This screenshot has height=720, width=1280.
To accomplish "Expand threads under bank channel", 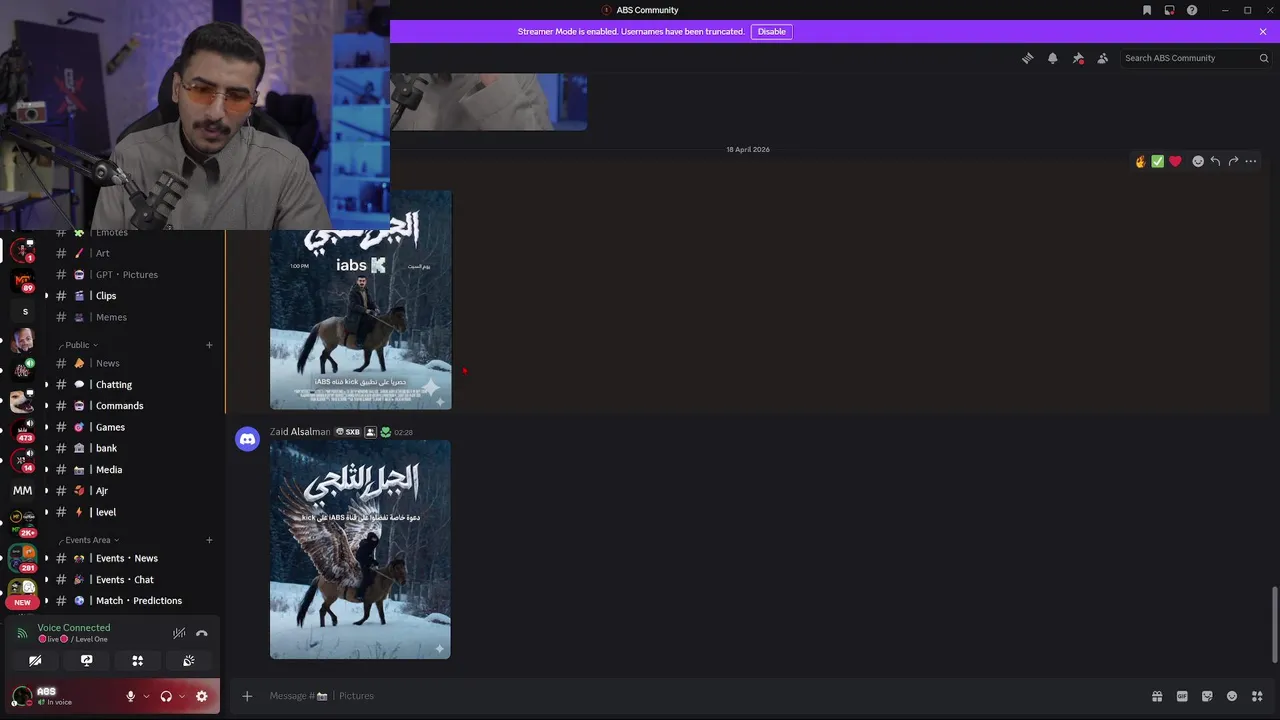I will click(x=45, y=449).
